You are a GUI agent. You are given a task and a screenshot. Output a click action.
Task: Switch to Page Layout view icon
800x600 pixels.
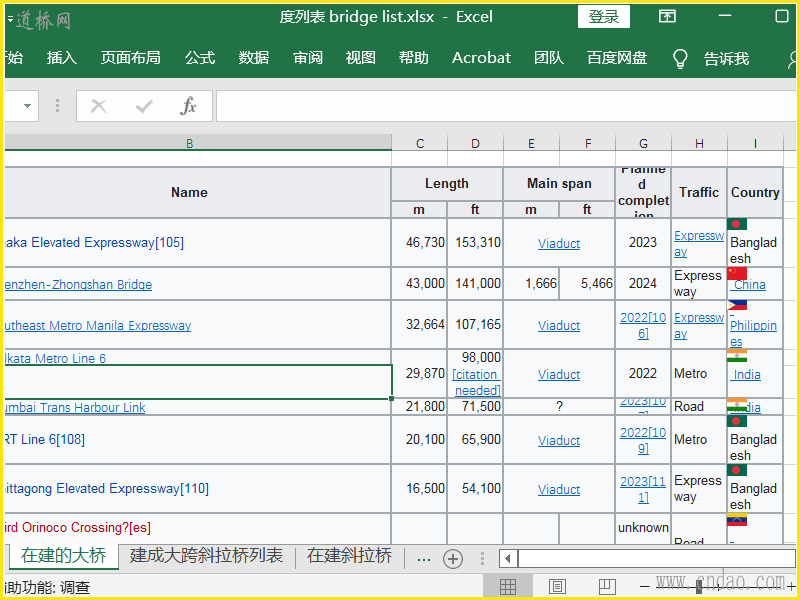(x=557, y=586)
